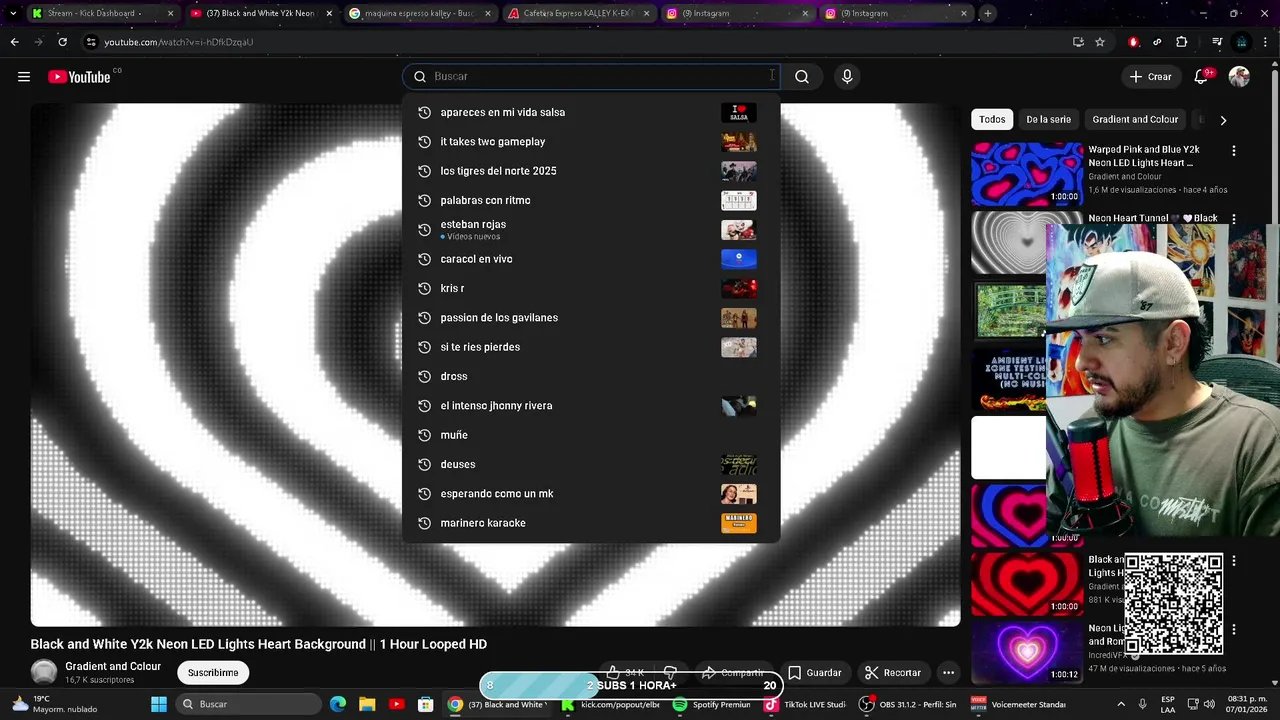Choose suggestion it takes two gameplay
The height and width of the screenshot is (720, 1280).
(591, 142)
